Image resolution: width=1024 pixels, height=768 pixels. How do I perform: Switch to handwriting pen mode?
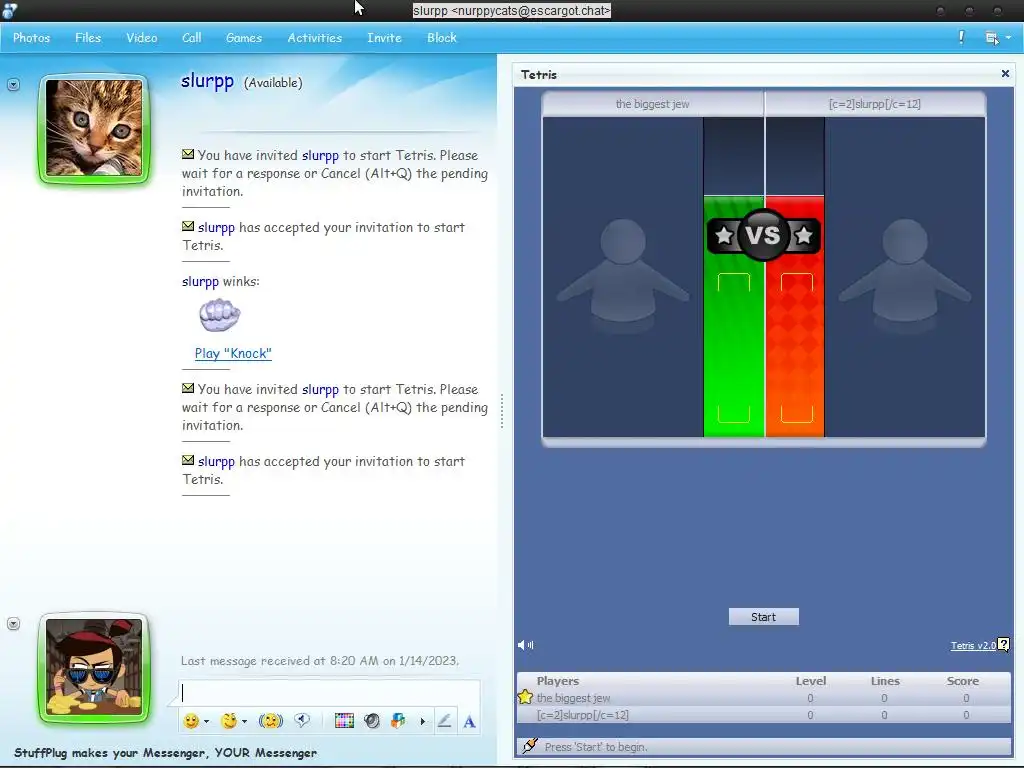444,721
